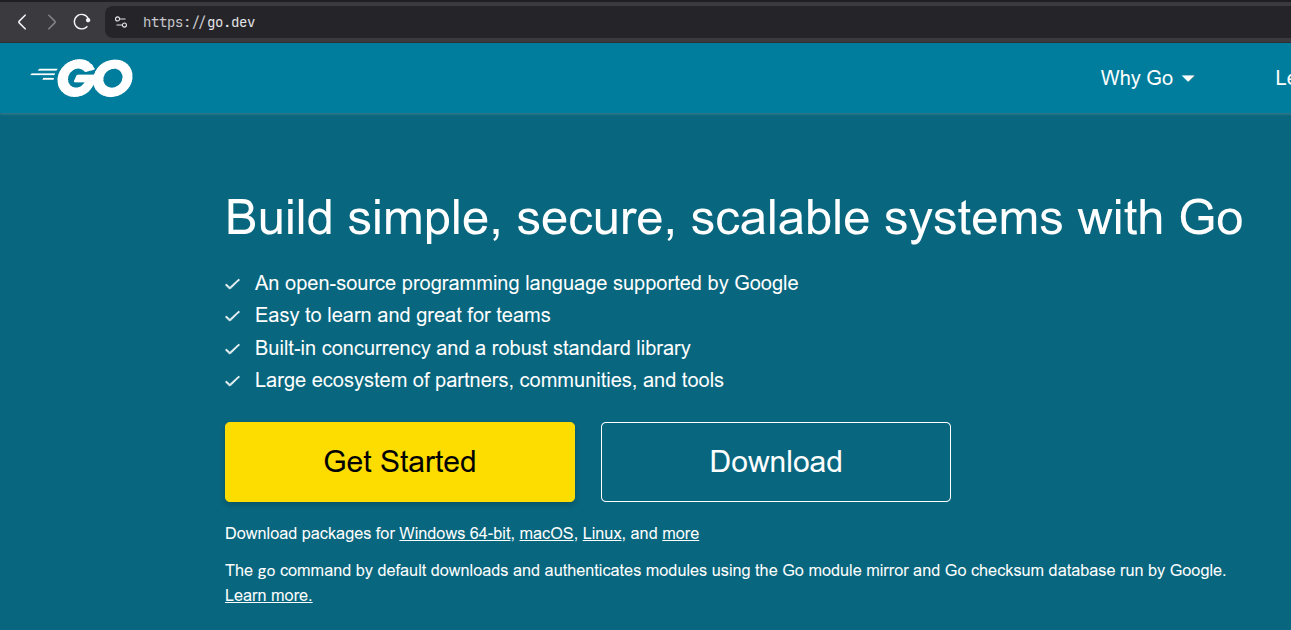Image resolution: width=1291 pixels, height=630 pixels.
Task: Reload the page with the refresh icon
Action: (82, 22)
